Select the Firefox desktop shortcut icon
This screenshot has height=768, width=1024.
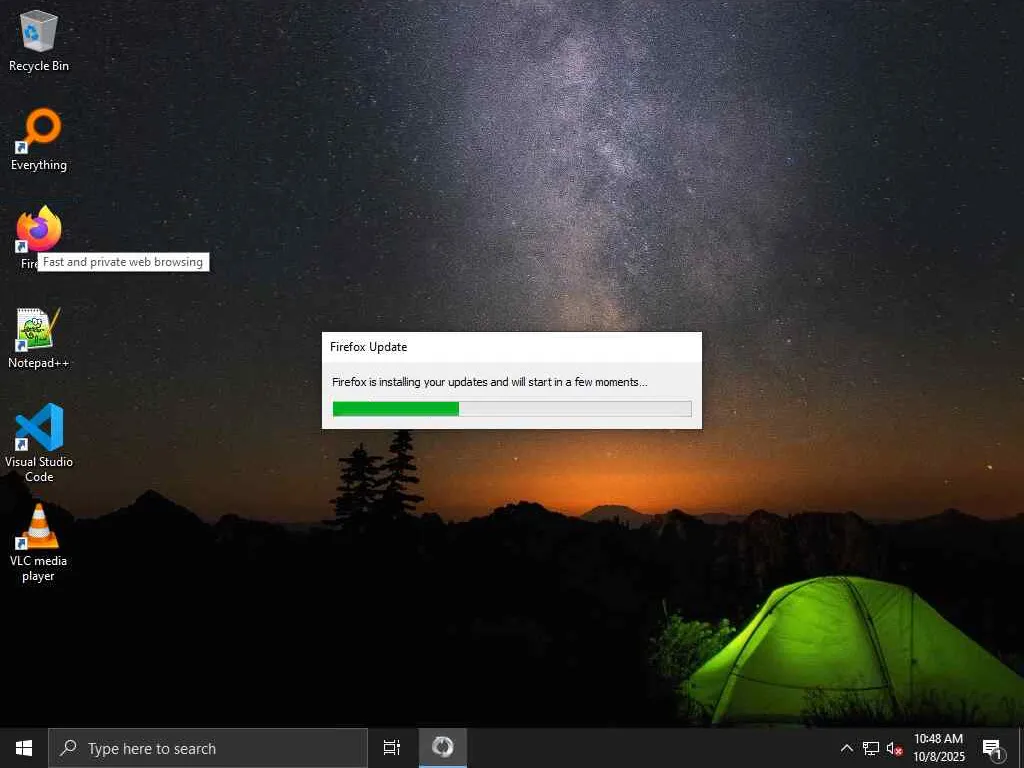point(39,230)
